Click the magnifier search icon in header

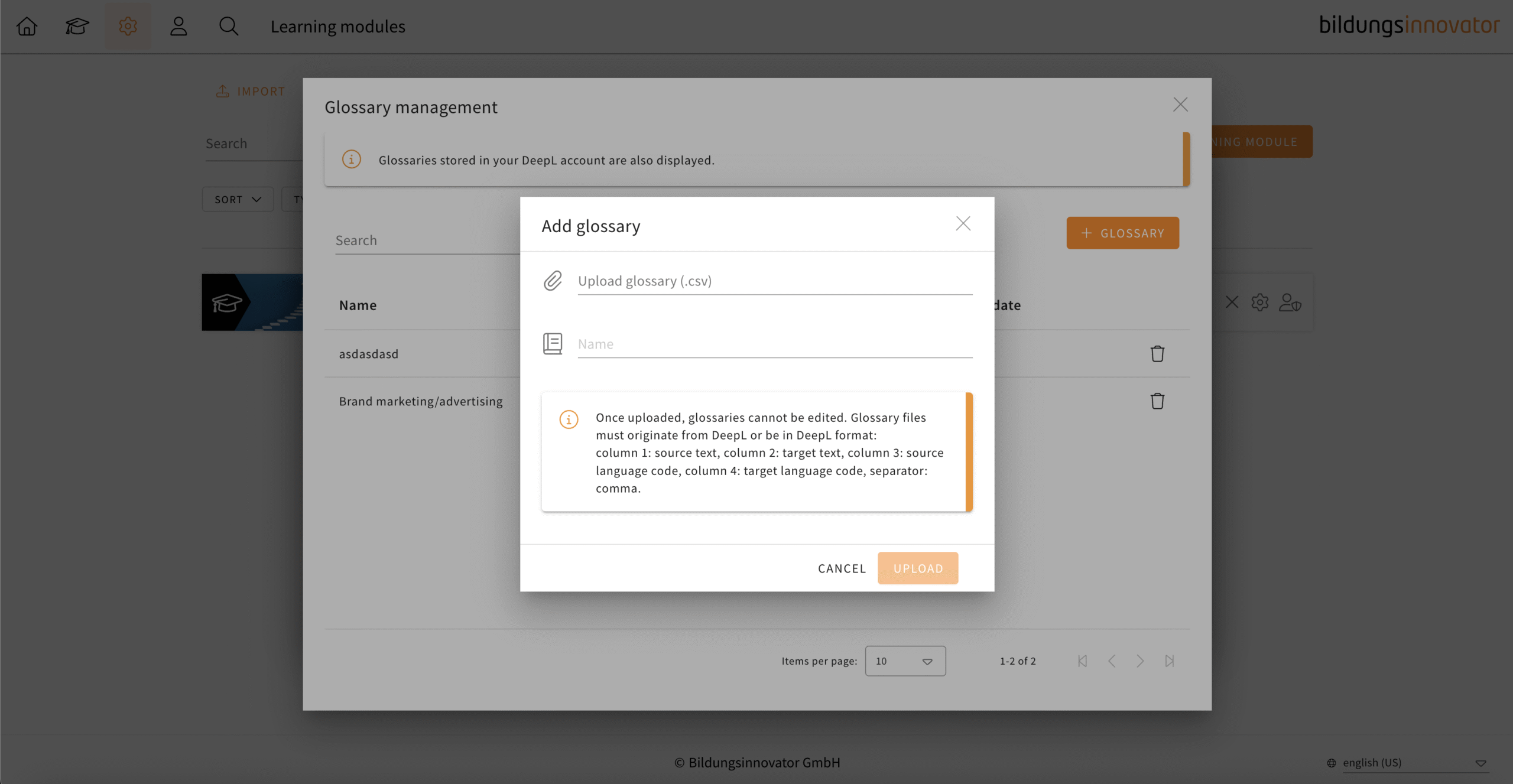(229, 26)
